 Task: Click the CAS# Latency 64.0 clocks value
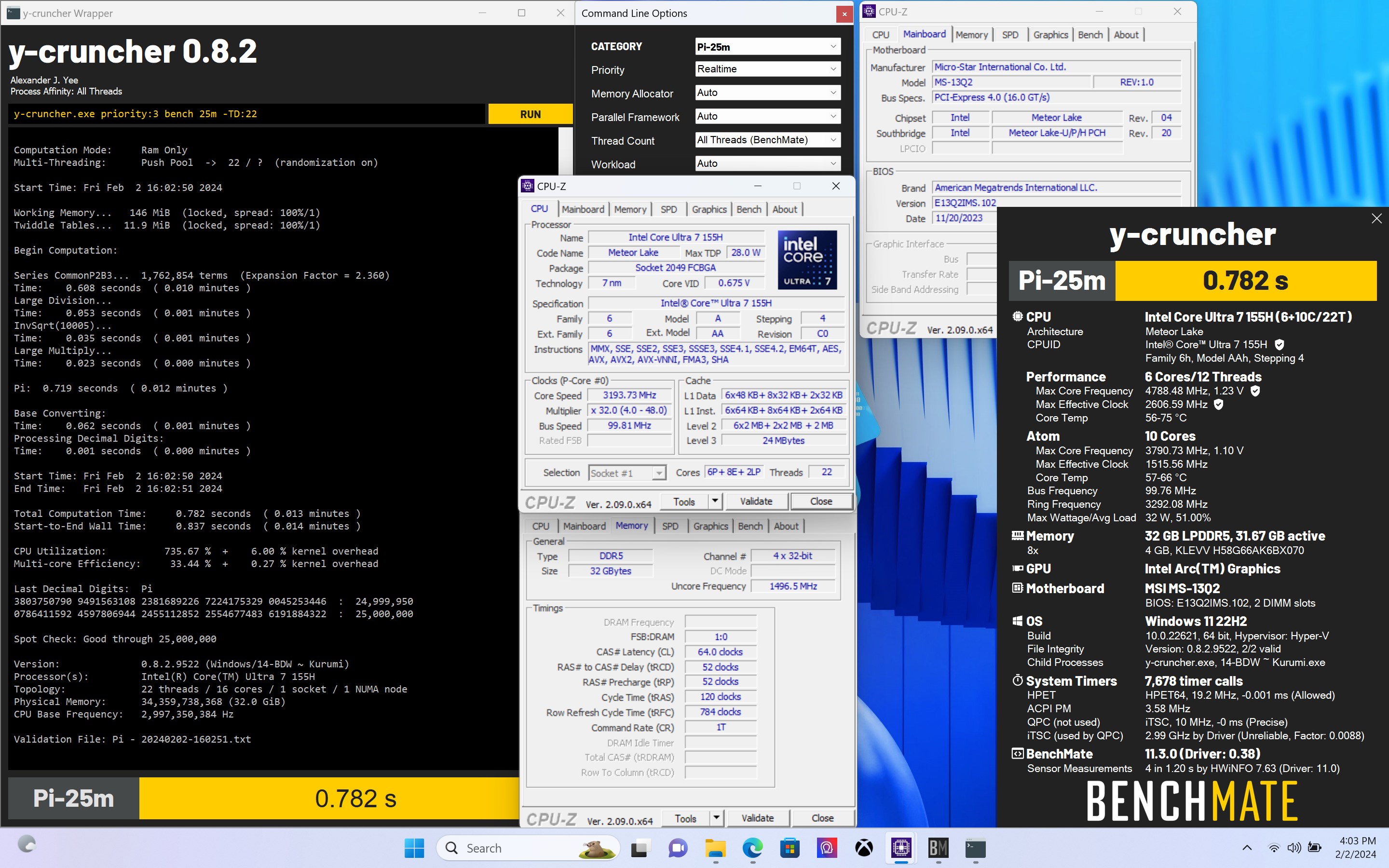[x=720, y=652]
